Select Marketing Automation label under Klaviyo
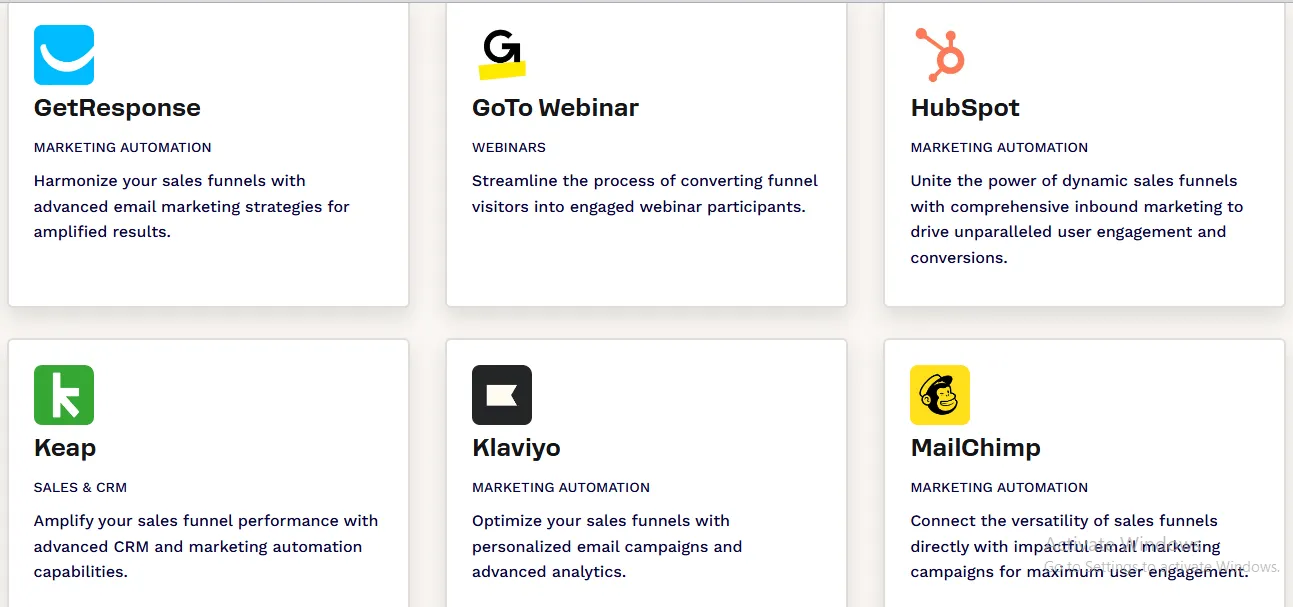 (561, 488)
